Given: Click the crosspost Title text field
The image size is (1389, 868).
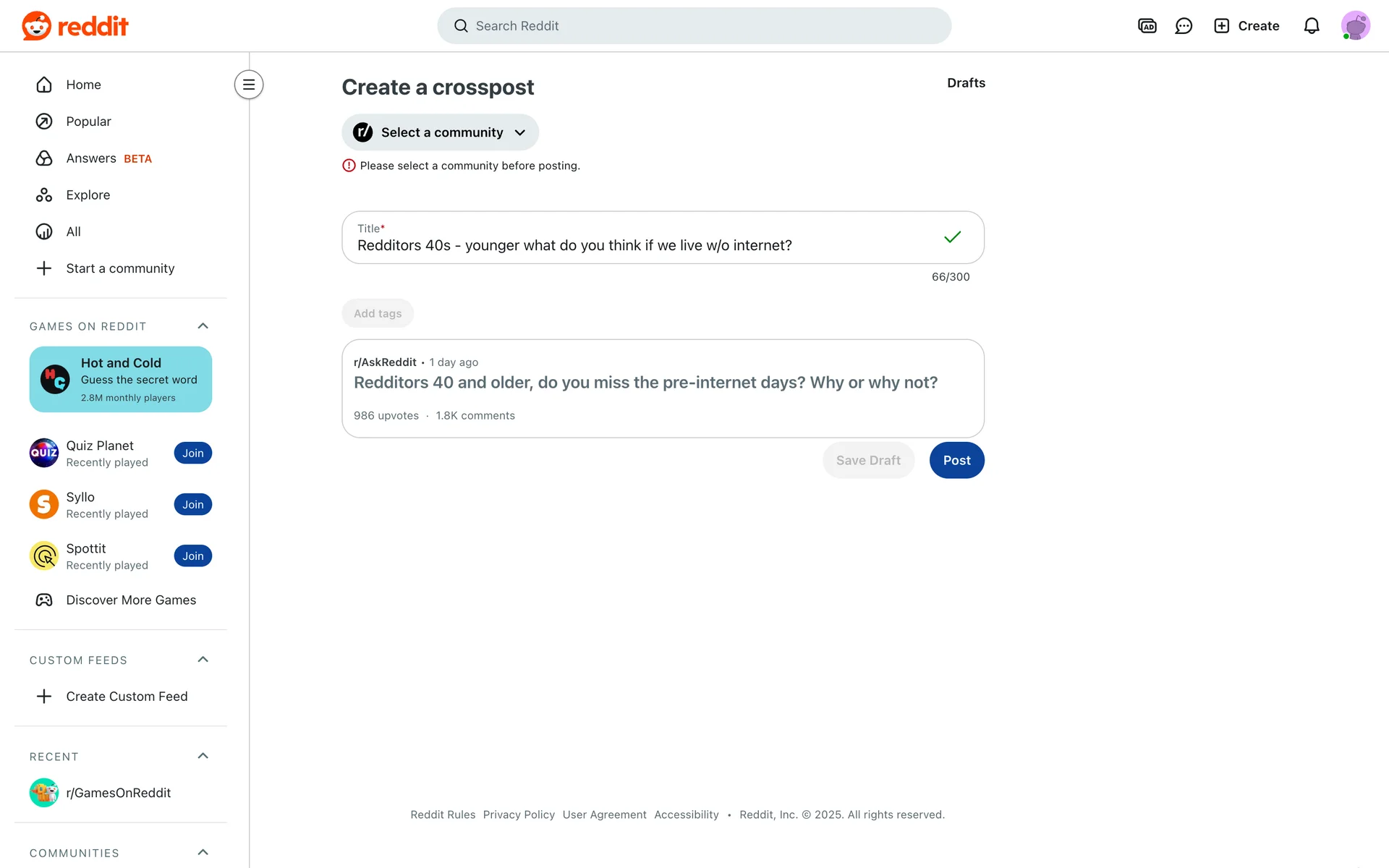Looking at the screenshot, I should [644, 245].
